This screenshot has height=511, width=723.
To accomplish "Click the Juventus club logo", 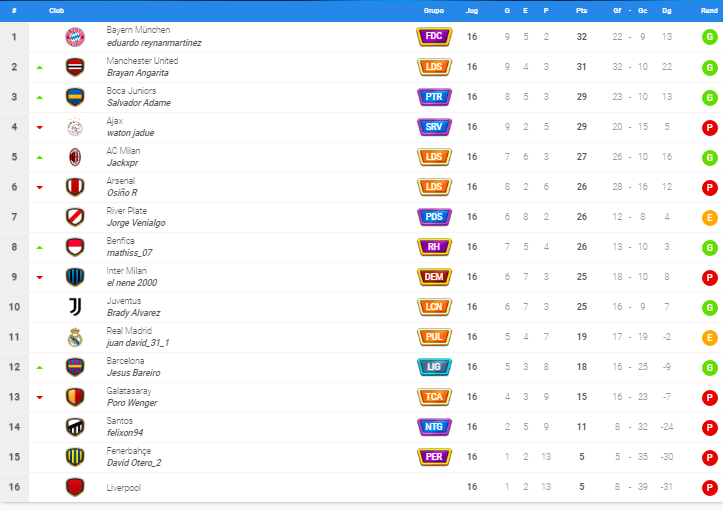I will pyautogui.click(x=75, y=307).
